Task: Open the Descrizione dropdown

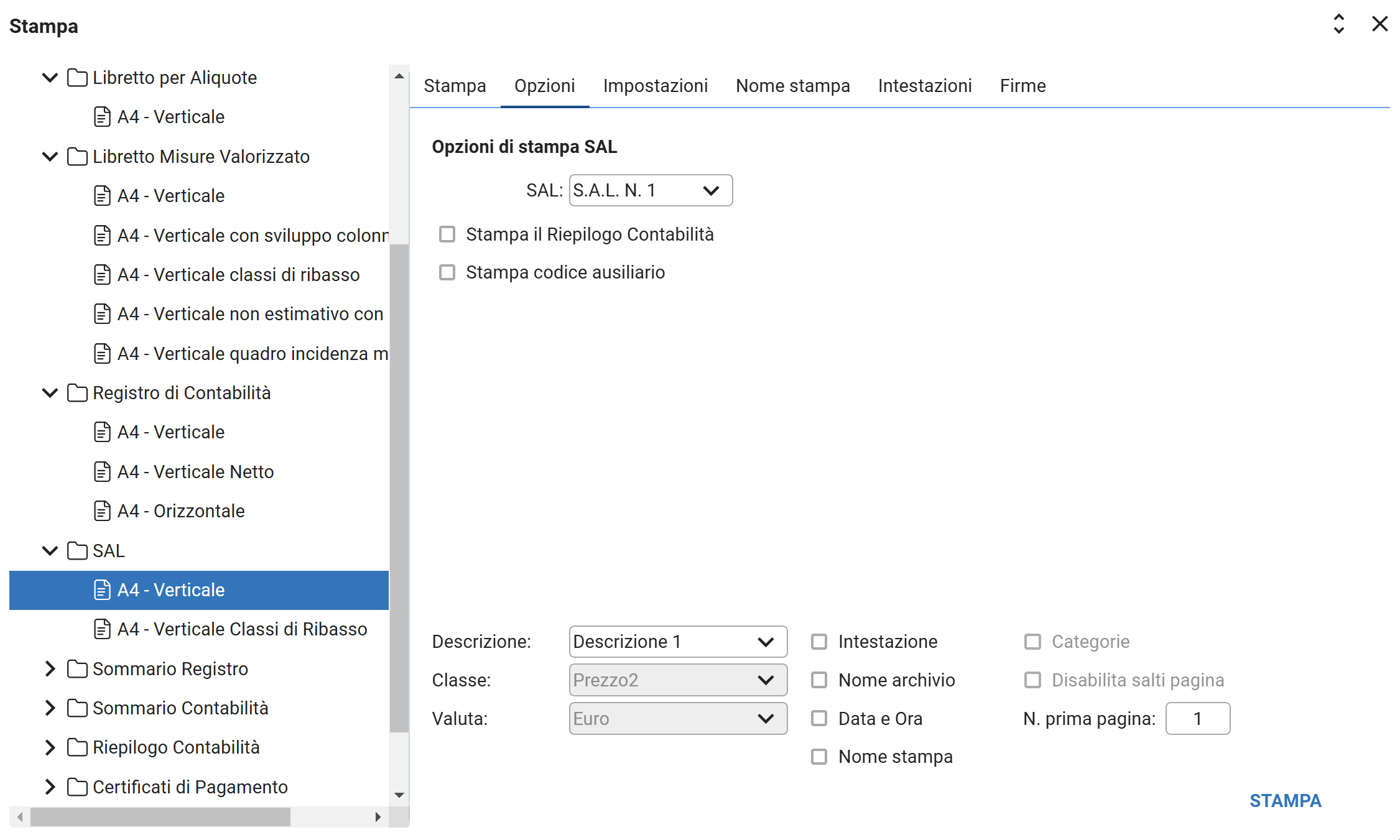Action: pos(677,642)
